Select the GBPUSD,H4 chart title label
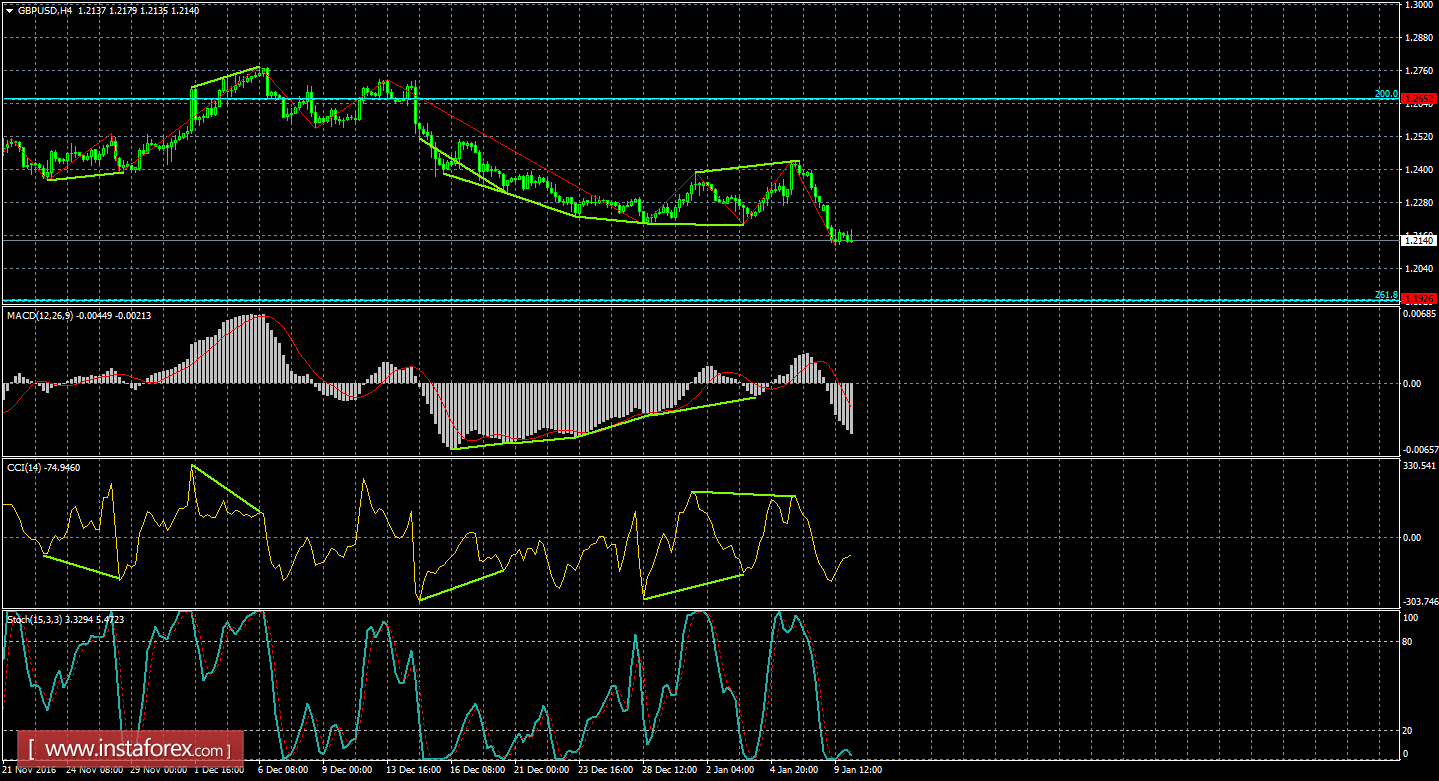 (46, 9)
